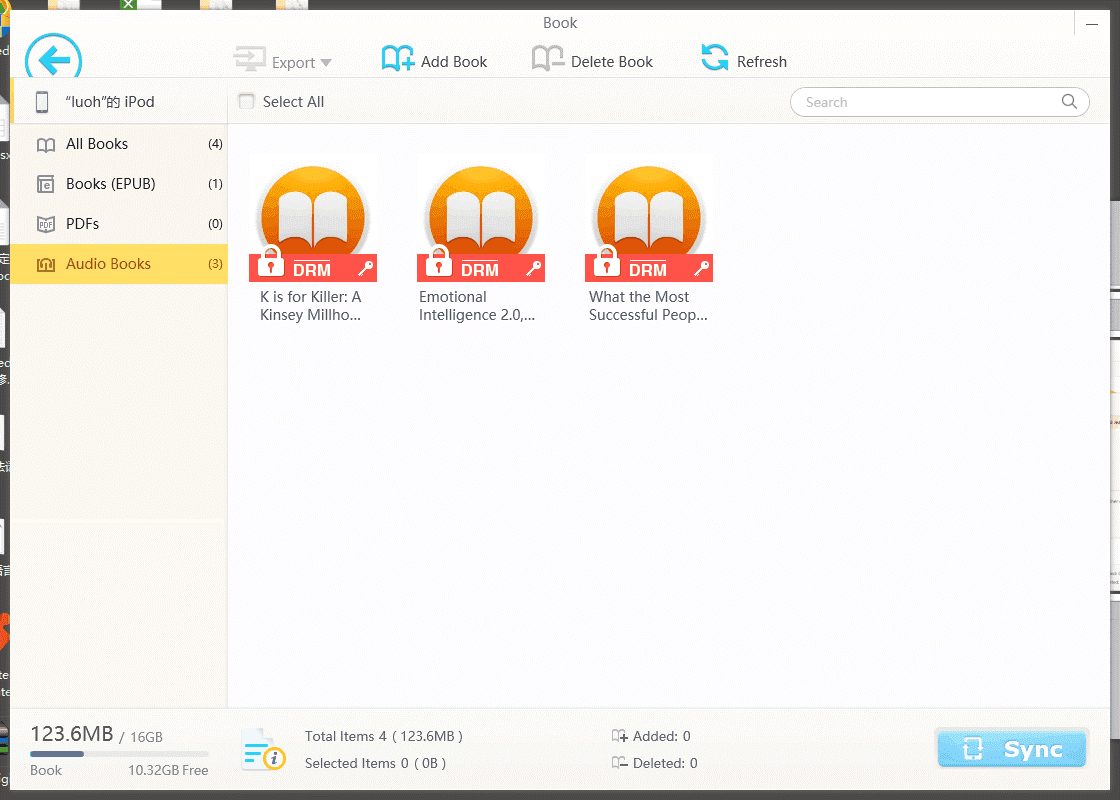
Task: Select the K is for Killer audiobook cover
Action: (x=313, y=224)
